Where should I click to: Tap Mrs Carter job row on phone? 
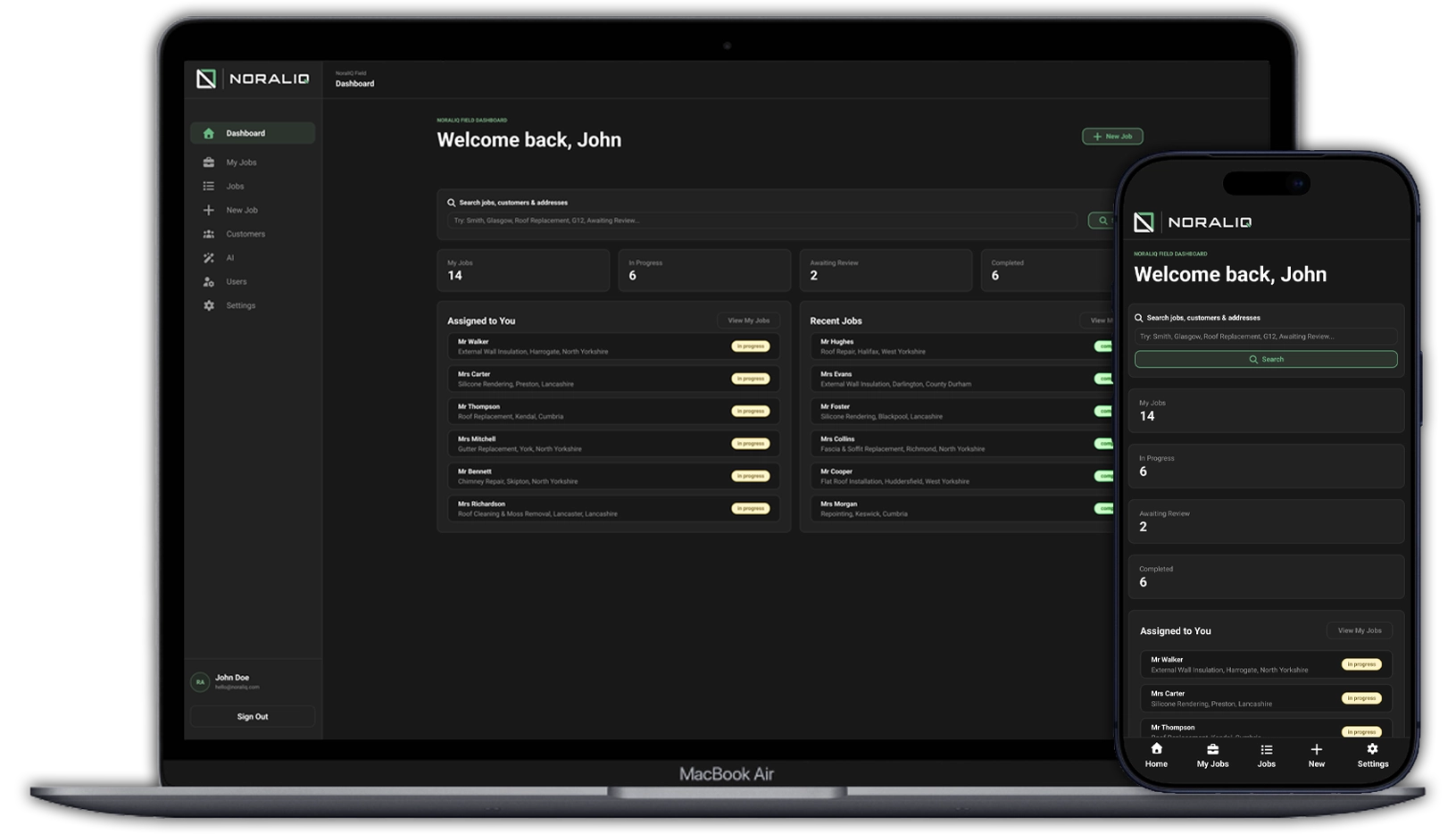click(x=1266, y=698)
